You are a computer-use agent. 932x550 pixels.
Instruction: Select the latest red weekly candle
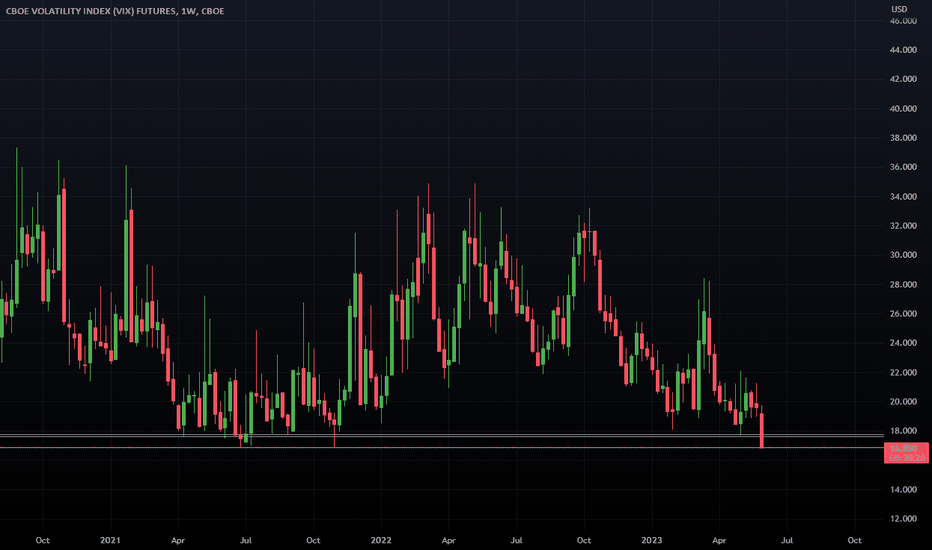(761, 429)
